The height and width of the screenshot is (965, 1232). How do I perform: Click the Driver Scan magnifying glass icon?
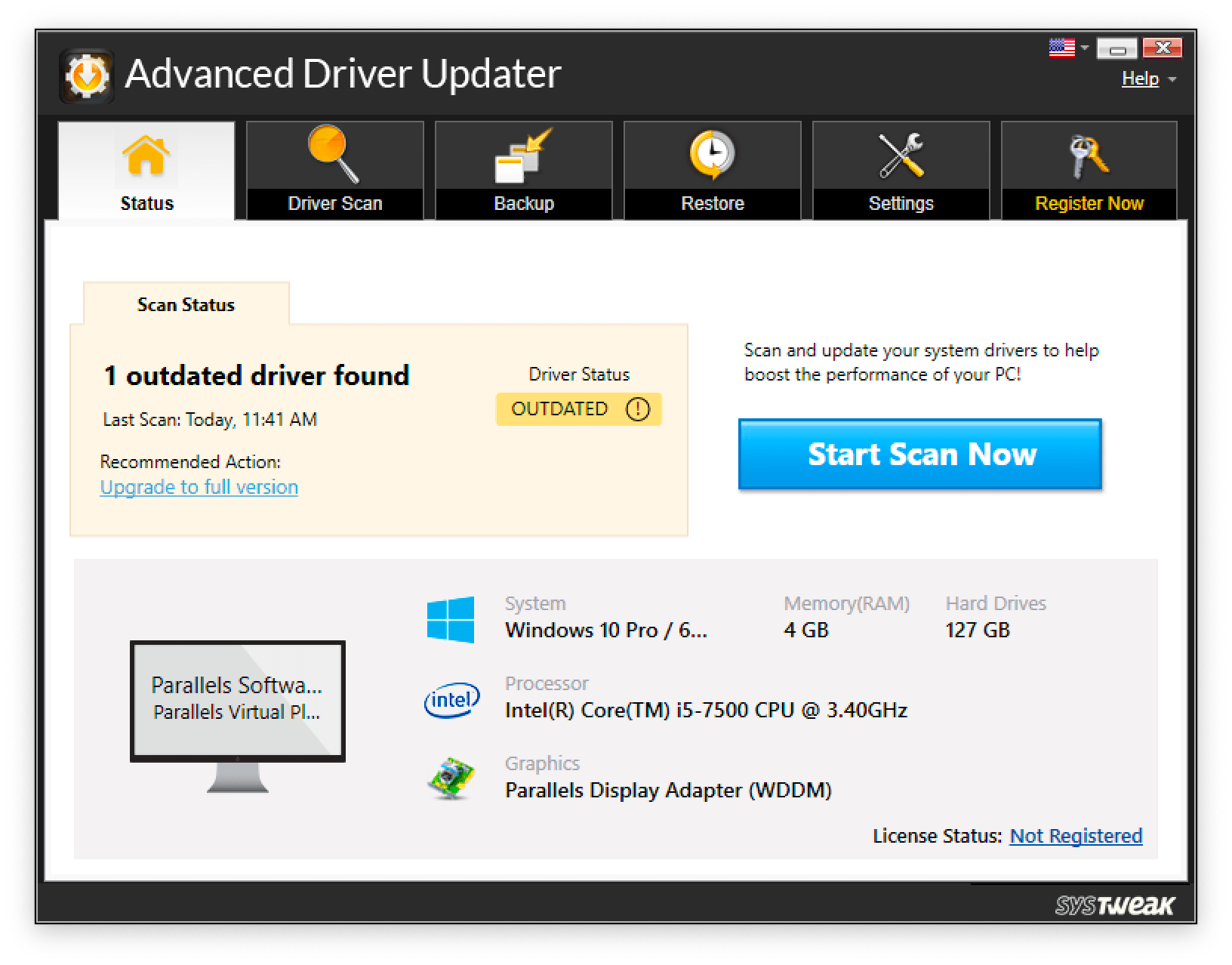334,154
